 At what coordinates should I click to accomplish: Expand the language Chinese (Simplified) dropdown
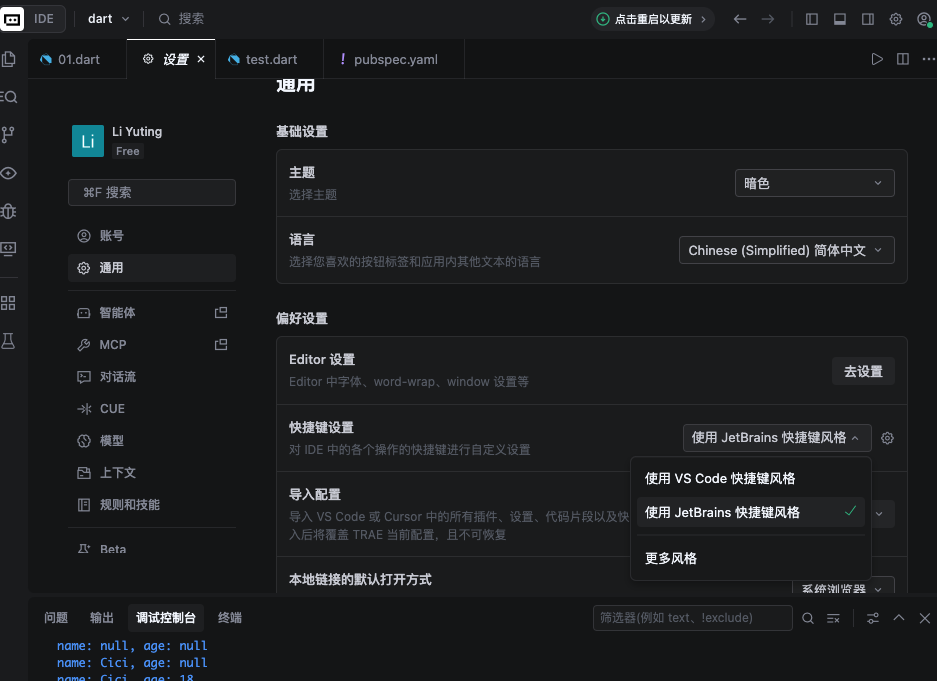pyautogui.click(x=786, y=251)
